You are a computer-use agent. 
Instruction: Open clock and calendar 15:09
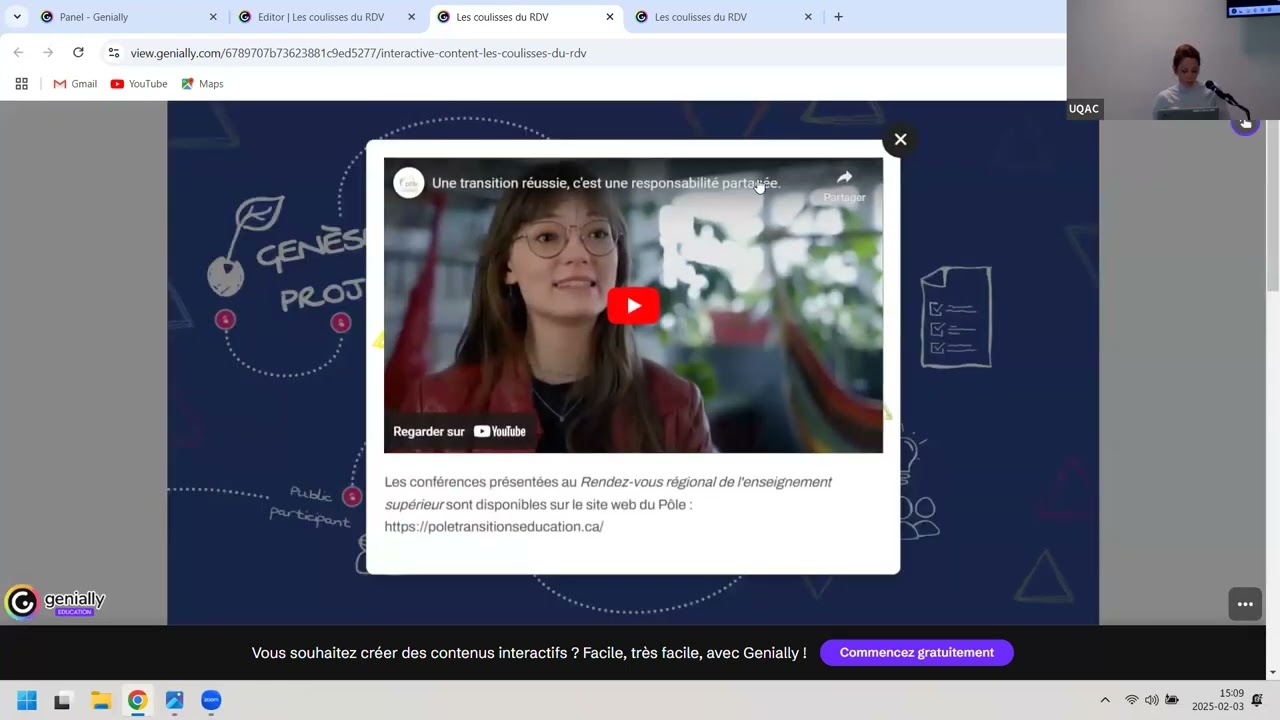tap(1218, 700)
